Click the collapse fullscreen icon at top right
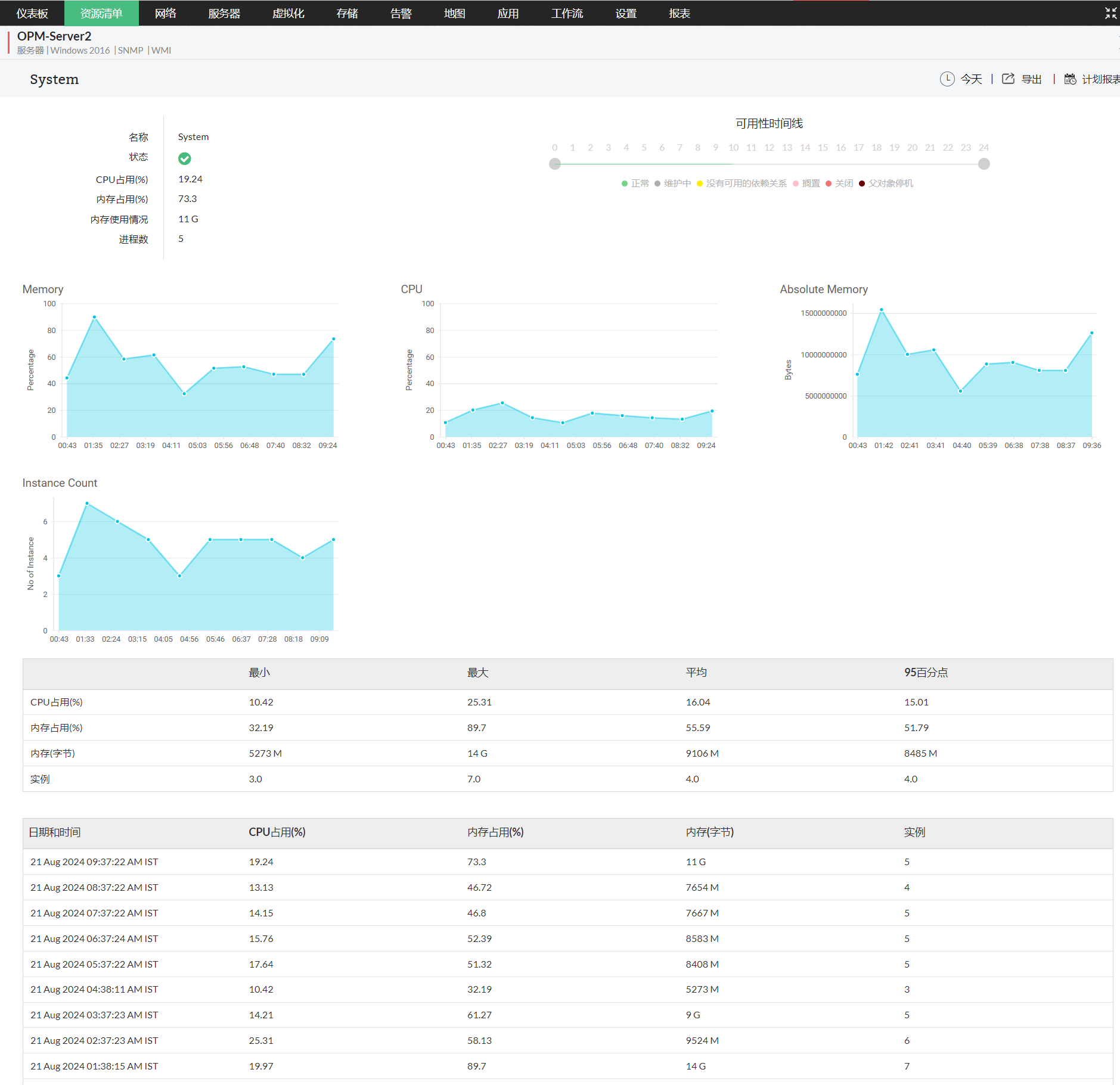This screenshot has width=1120, height=1085. (1110, 13)
